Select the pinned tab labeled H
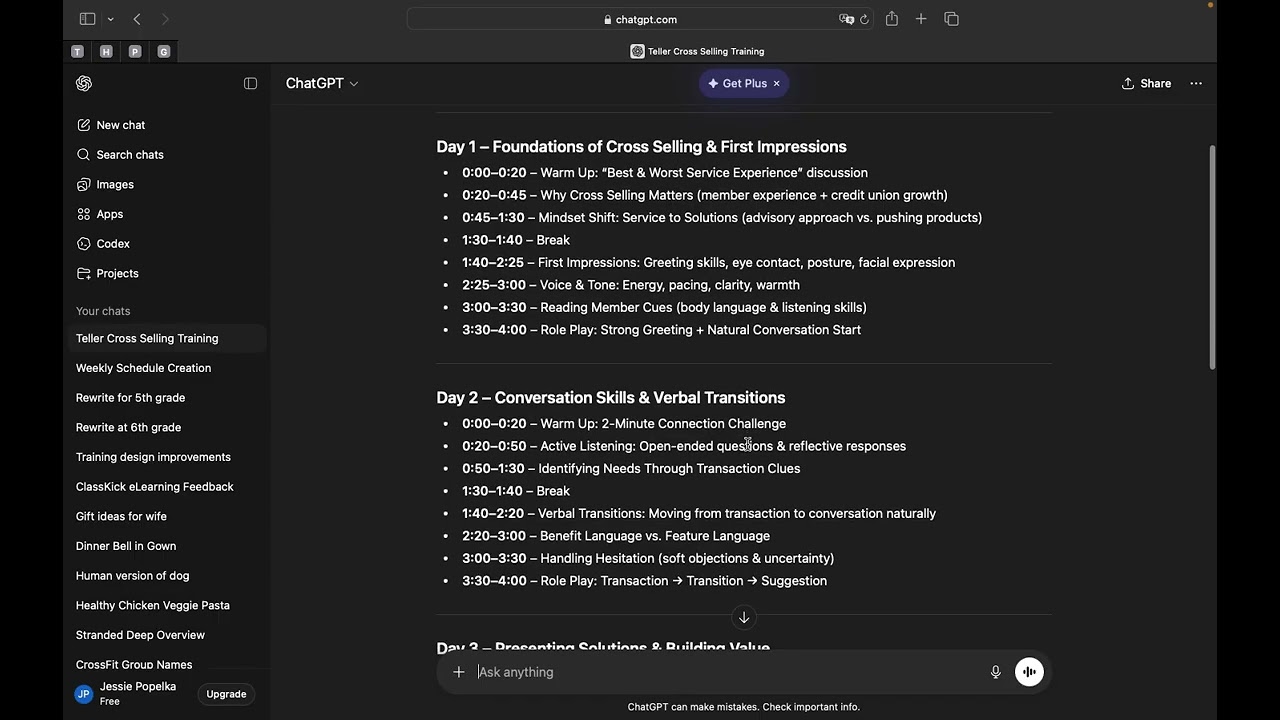The width and height of the screenshot is (1280, 720). 106,51
